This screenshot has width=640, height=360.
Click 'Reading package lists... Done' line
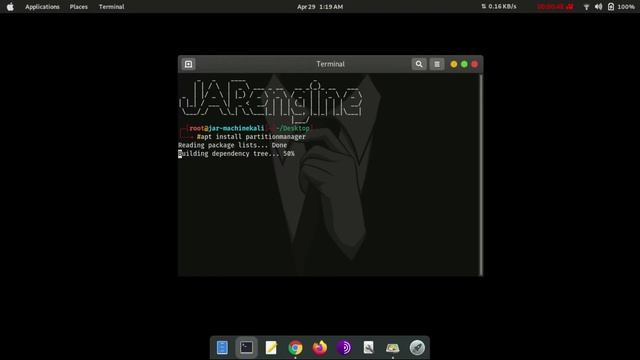(233, 145)
